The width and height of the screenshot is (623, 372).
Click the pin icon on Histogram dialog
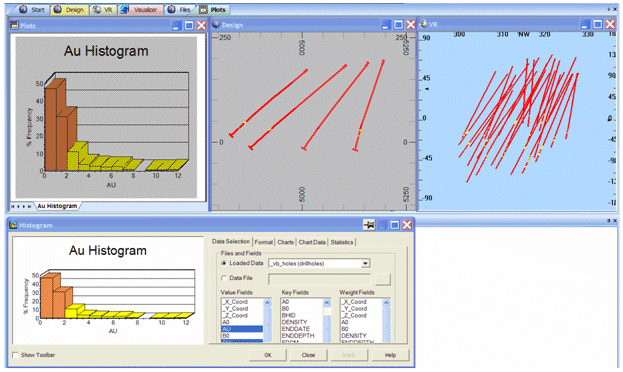click(x=369, y=225)
